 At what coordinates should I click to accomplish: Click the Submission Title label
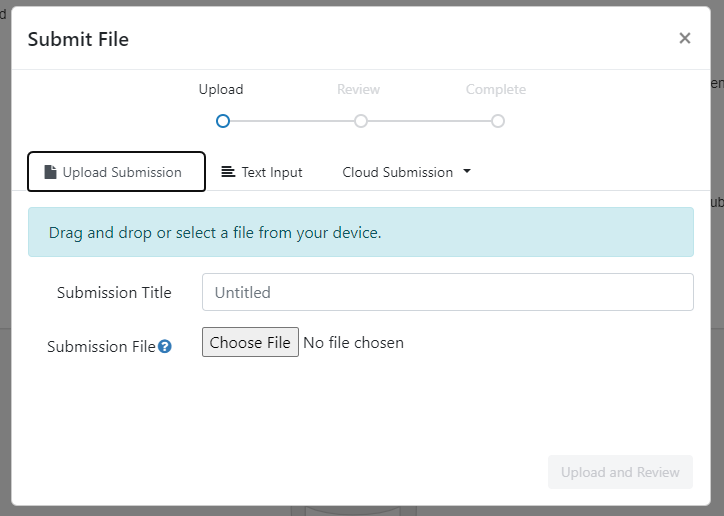coord(114,293)
